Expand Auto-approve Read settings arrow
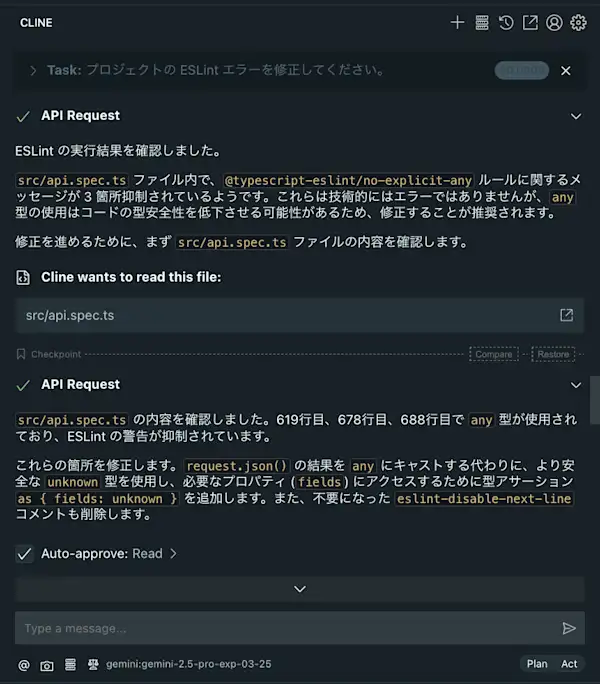Screen dimensions: 600x684 (173, 554)
